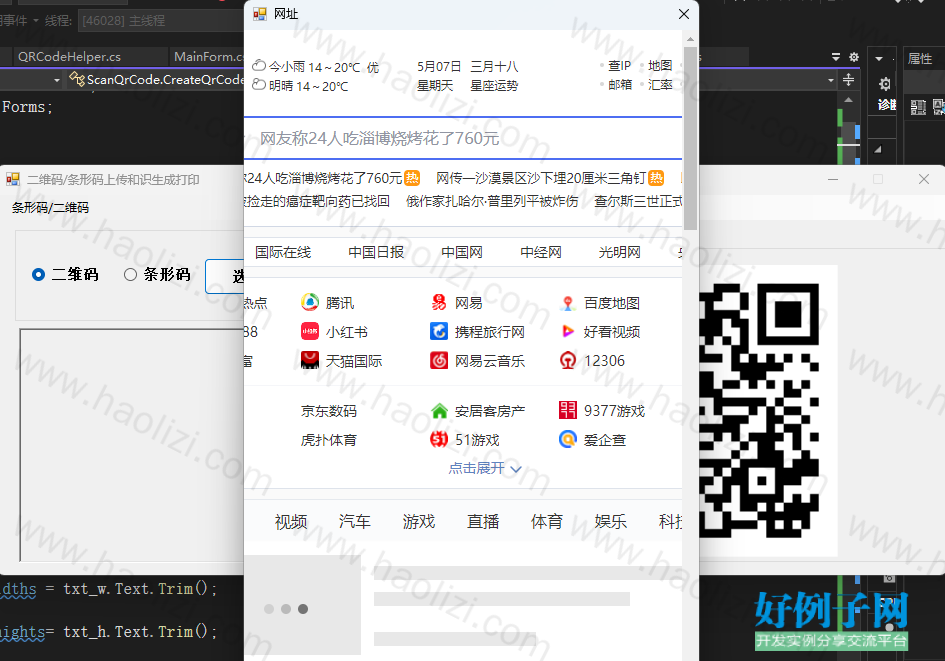This screenshot has height=661, width=945.
Task: Click the Visual Studio settings gear icon
Action: click(854, 57)
